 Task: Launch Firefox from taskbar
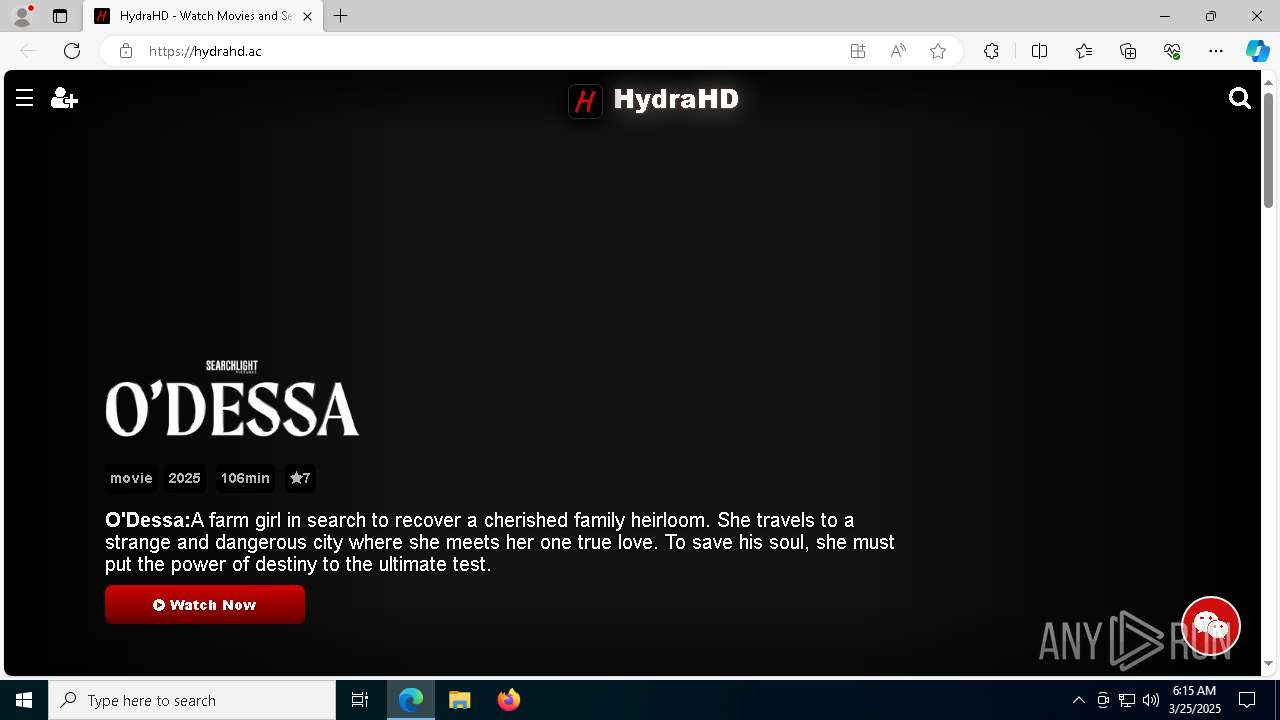509,700
